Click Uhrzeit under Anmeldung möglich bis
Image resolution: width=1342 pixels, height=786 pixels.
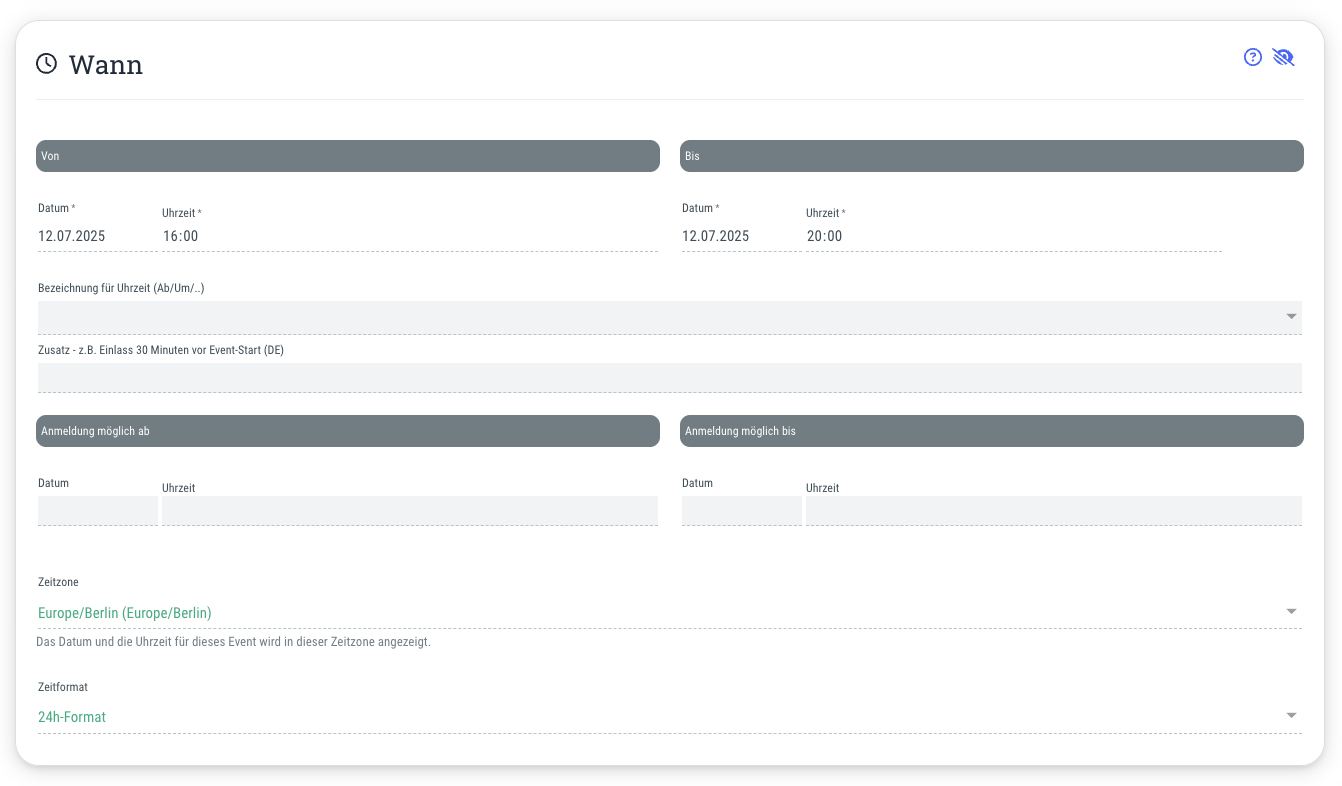pyautogui.click(x=1054, y=510)
